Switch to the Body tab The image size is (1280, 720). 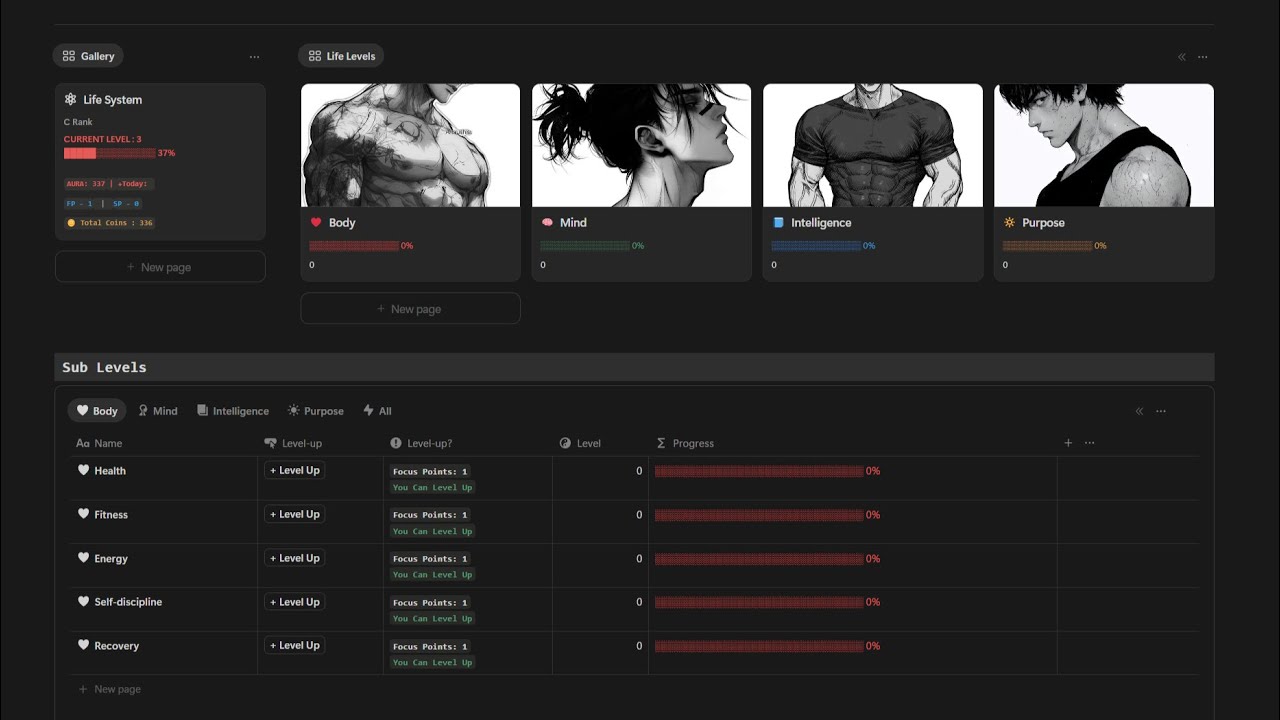[x=97, y=411]
